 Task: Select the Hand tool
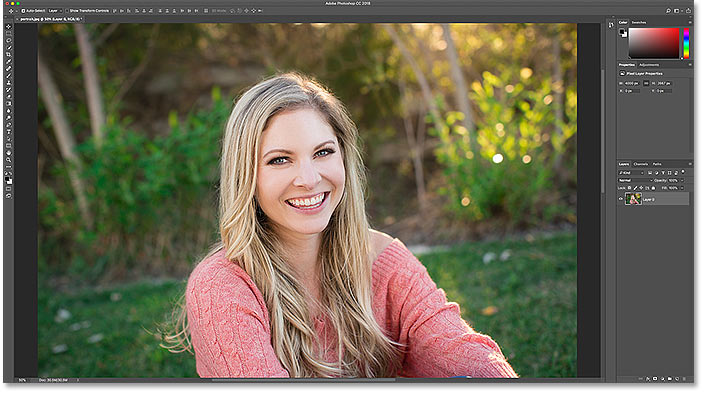coord(9,153)
